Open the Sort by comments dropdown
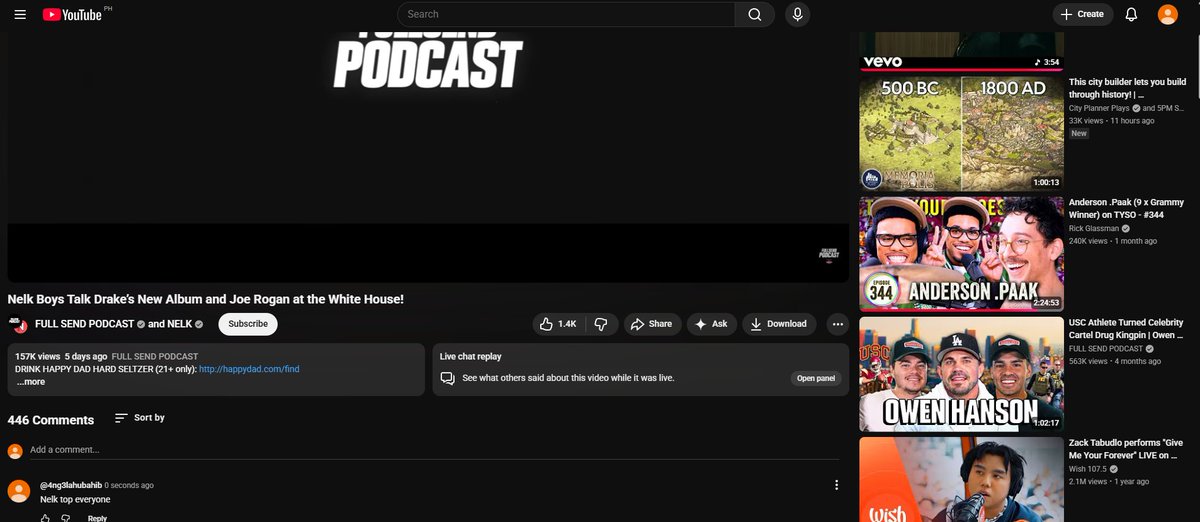The height and width of the screenshot is (522, 1200). pyautogui.click(x=139, y=418)
